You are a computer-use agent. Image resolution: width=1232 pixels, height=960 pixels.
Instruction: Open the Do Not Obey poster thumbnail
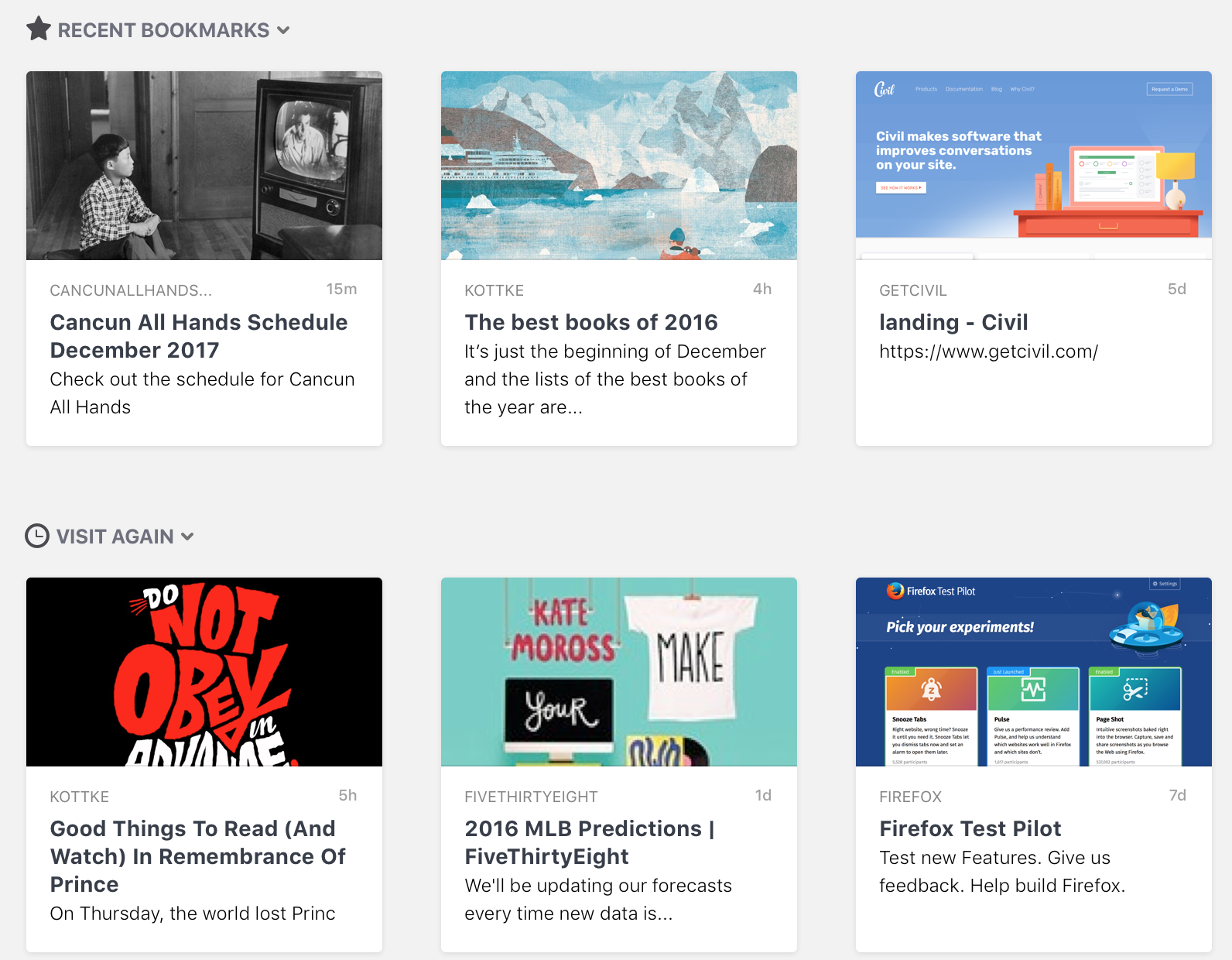[204, 672]
